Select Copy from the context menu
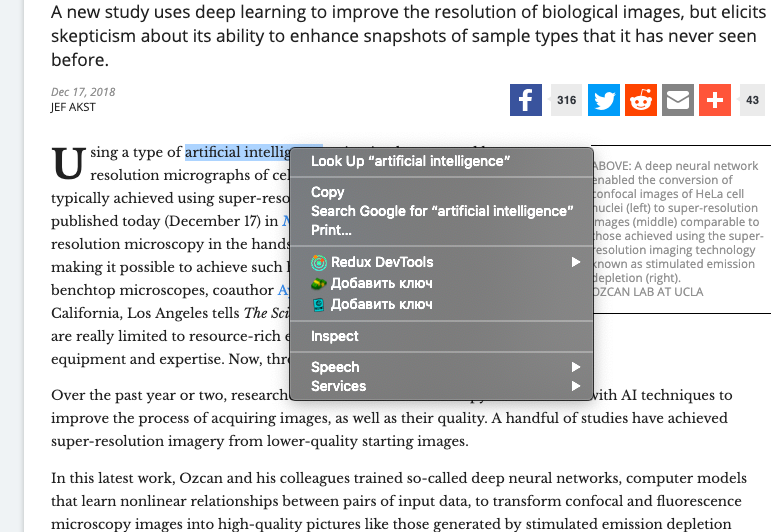Screen dimensions: 782x532 tap(327, 192)
